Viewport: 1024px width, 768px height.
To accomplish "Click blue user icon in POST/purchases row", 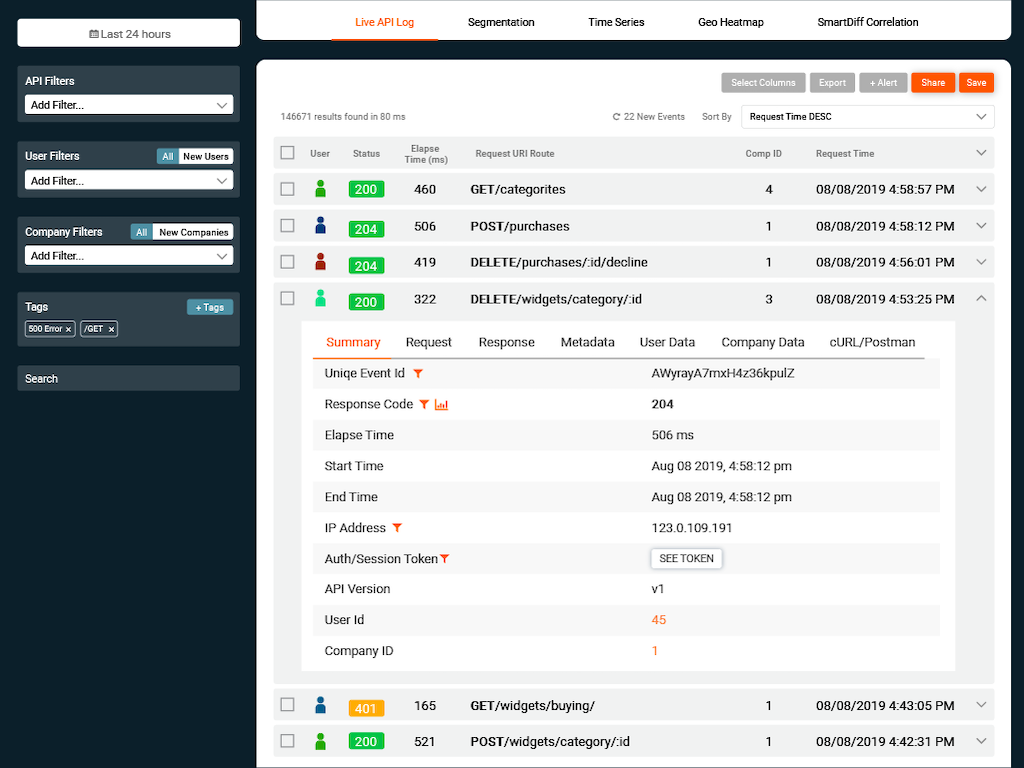I will (320, 226).
